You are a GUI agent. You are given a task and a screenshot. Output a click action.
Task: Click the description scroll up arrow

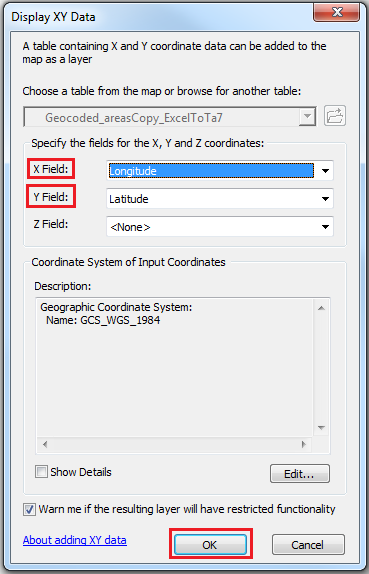[x=321, y=308]
